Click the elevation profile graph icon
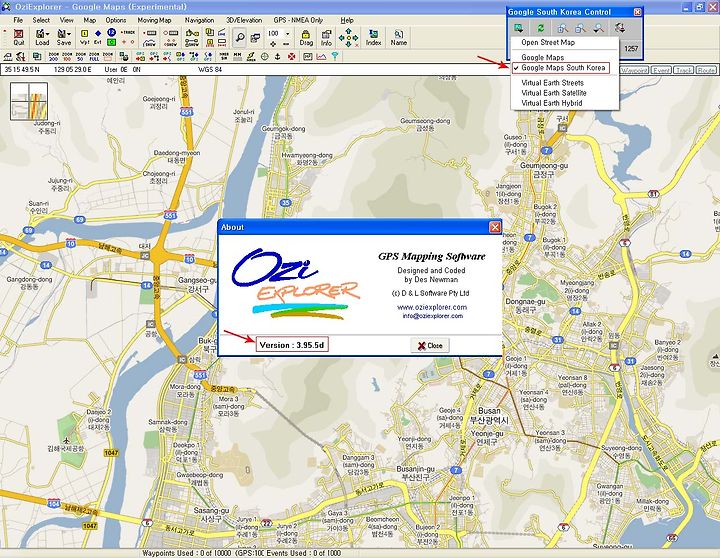Screen dimensions: 720x558 [321, 56]
